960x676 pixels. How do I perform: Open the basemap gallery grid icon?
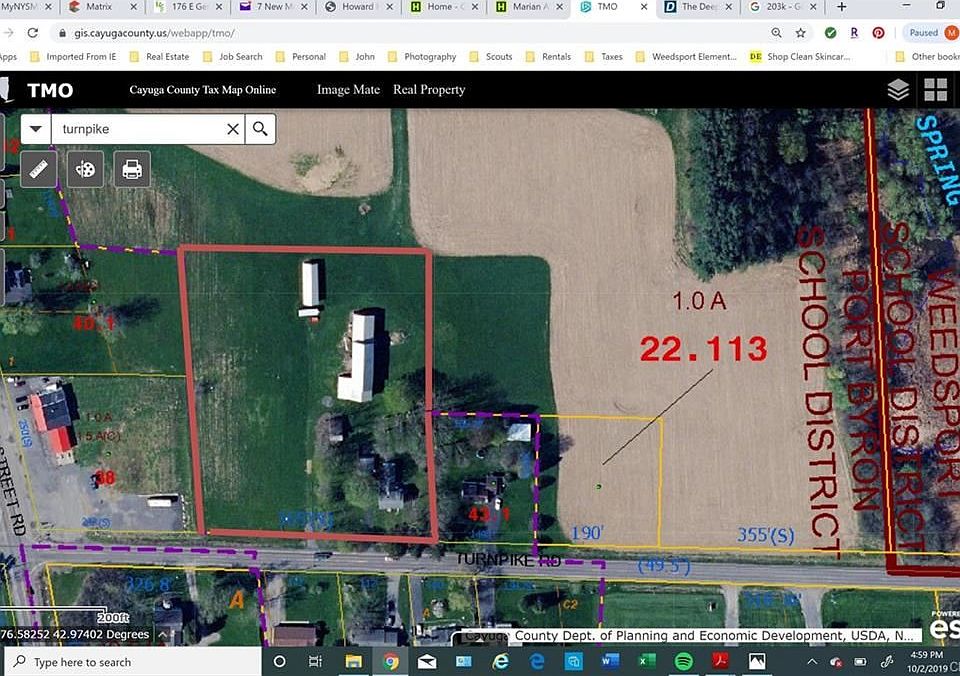coord(936,90)
